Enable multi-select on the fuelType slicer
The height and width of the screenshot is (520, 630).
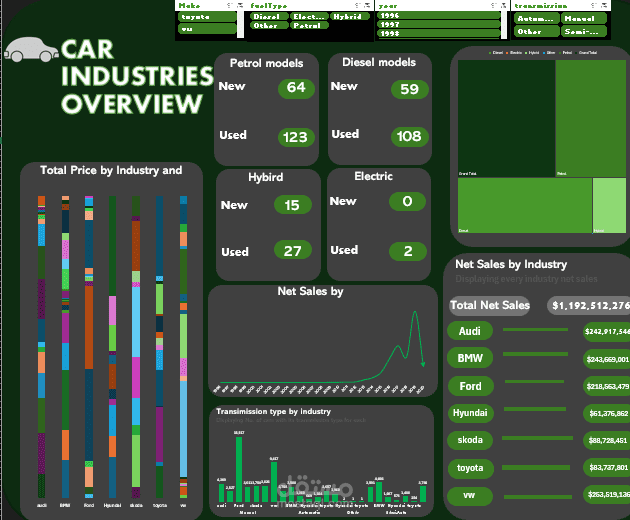(358, 5)
